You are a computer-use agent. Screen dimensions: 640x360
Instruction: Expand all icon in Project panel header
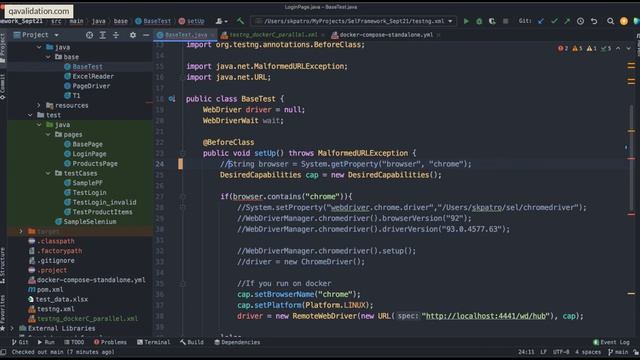pyautogui.click(x=103, y=35)
